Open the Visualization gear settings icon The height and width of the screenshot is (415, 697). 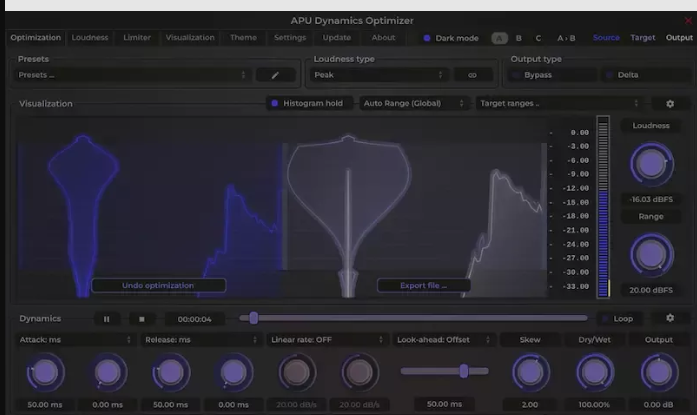670,104
